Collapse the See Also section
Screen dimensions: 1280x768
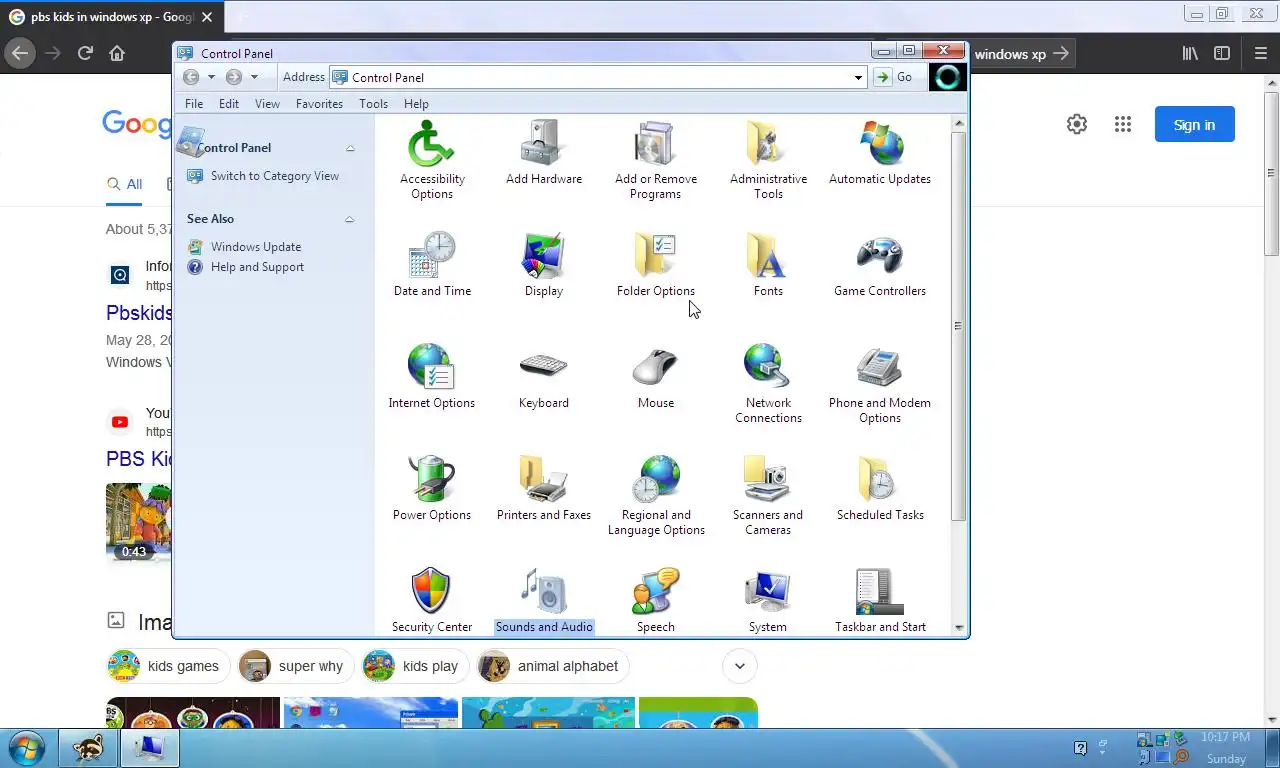(350, 219)
